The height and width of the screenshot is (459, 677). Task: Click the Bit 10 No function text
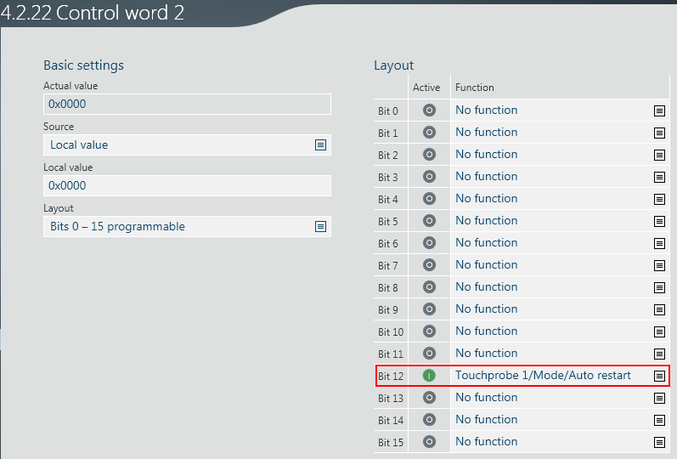point(487,332)
